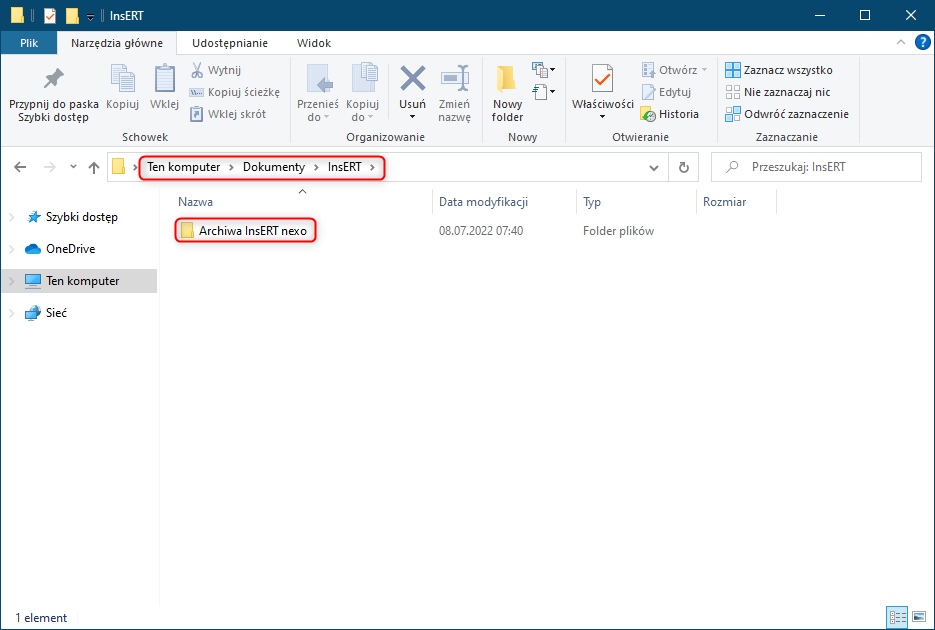Open the easy access dropdown icon

(544, 92)
